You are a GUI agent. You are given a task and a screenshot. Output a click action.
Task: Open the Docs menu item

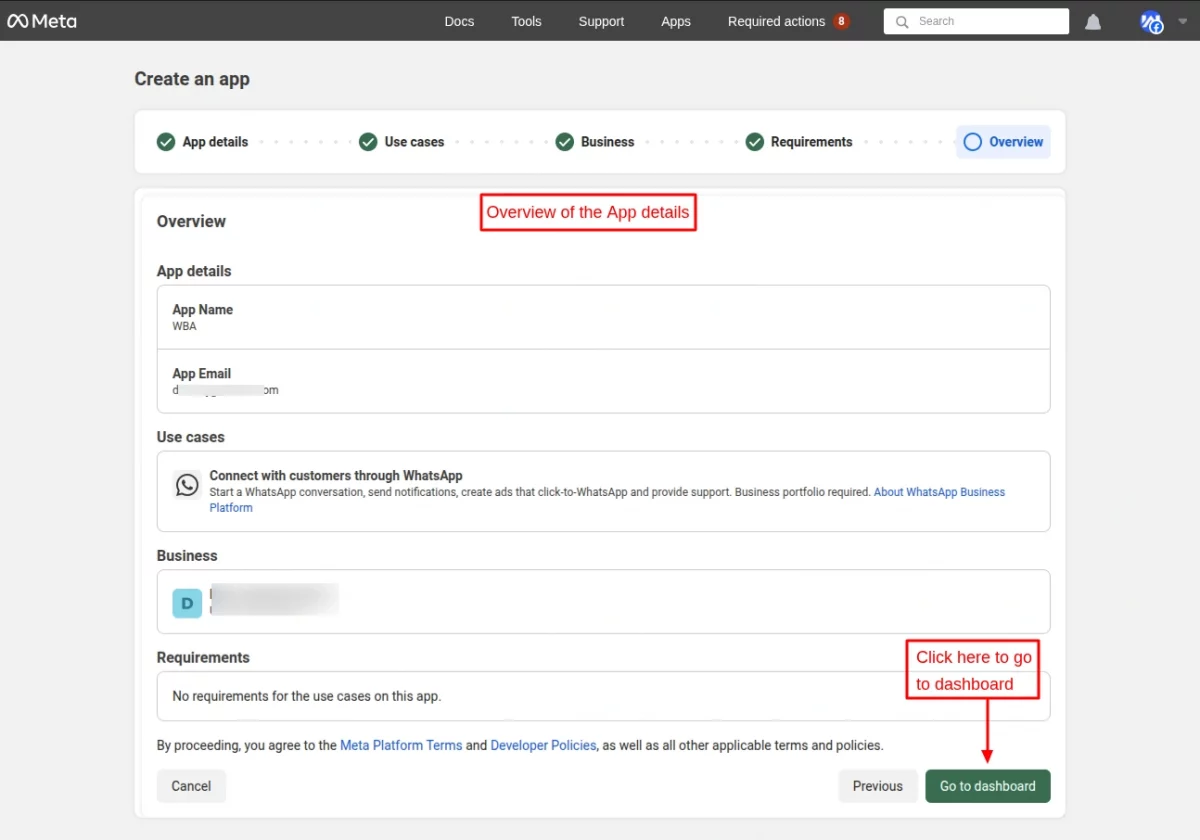click(x=459, y=20)
